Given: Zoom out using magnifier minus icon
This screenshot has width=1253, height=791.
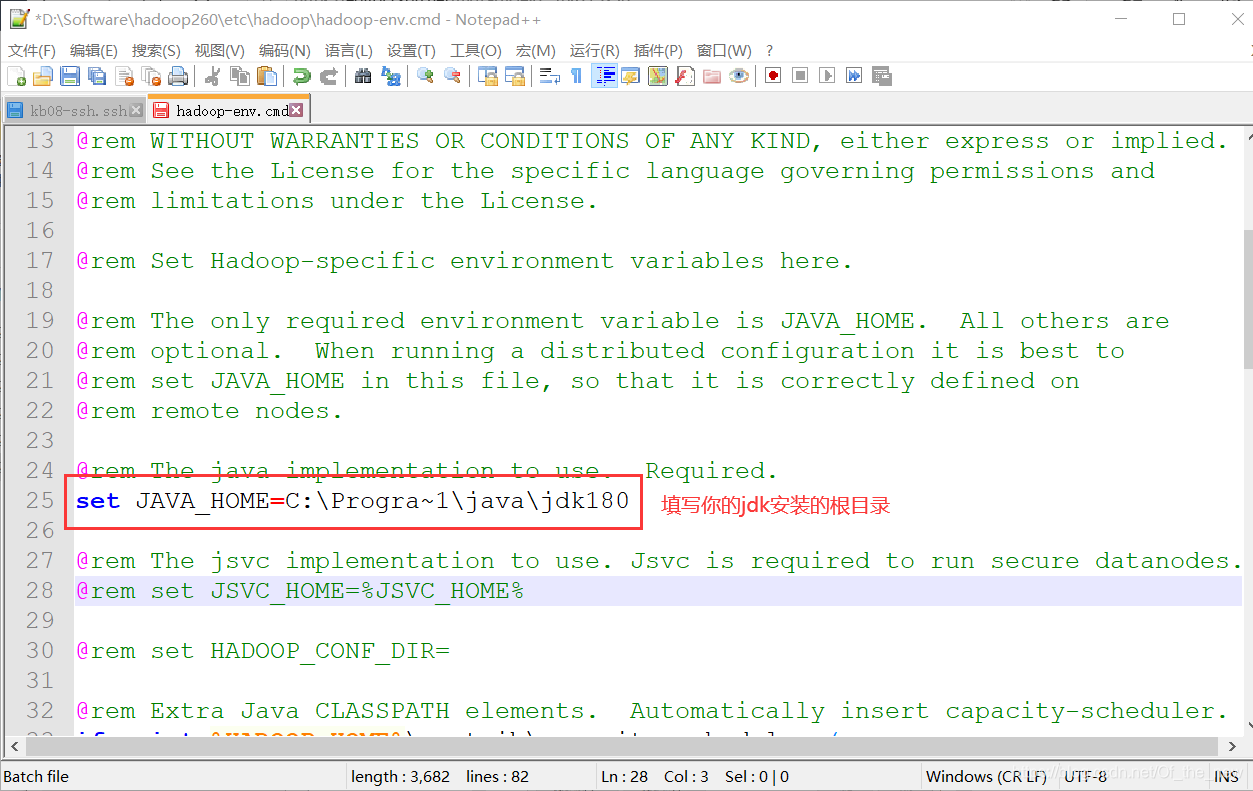Looking at the screenshot, I should tap(452, 76).
